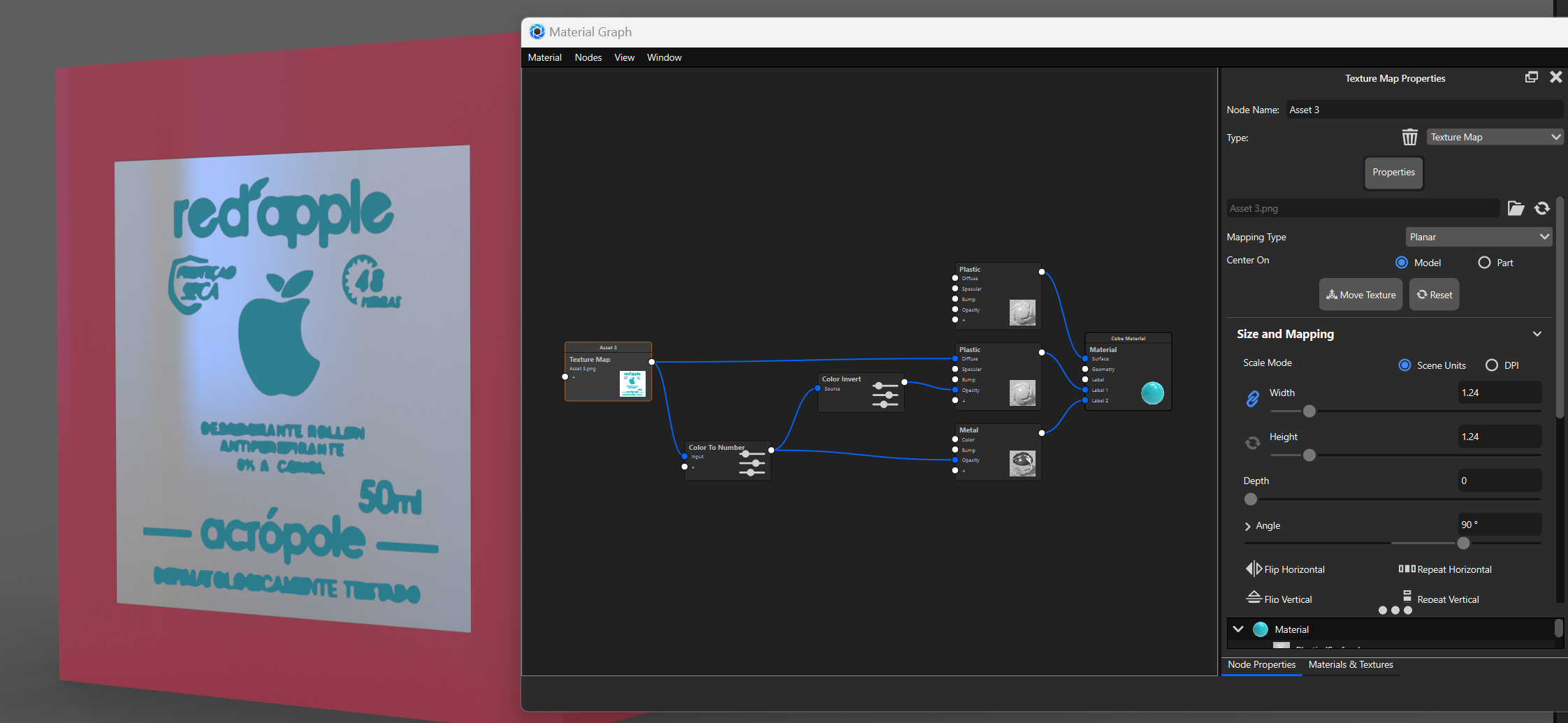Viewport: 1568px width, 723px height.
Task: Click the Height value field 1.24
Action: tap(1500, 437)
